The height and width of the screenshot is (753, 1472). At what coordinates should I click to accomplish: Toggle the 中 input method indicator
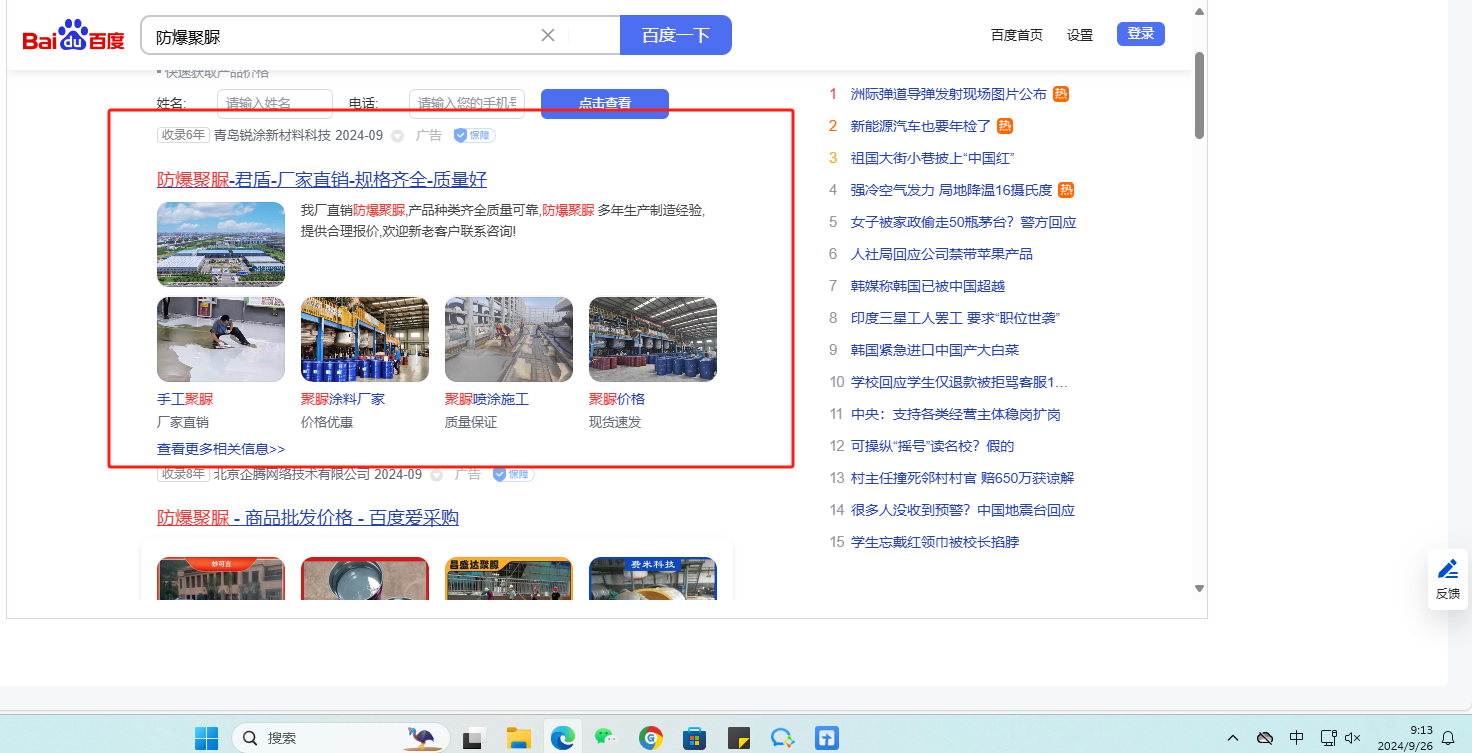[x=1296, y=738]
